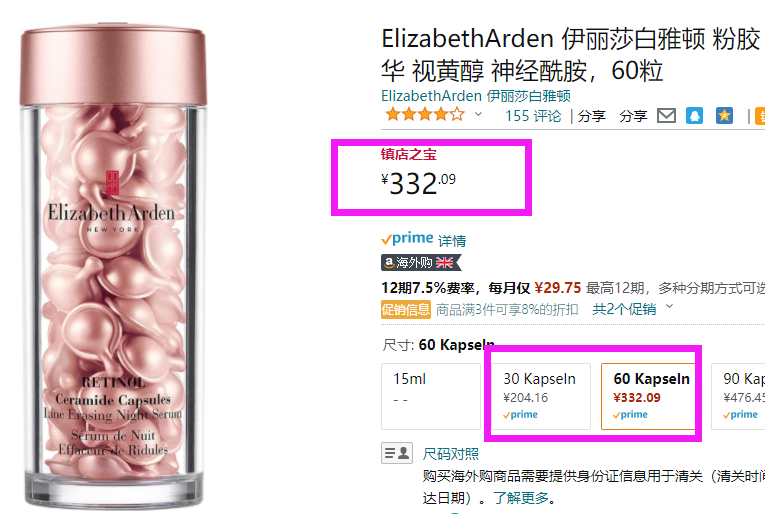Image resolution: width=765 pixels, height=514 pixels.
Task: Select the 90 Kapseln size option
Action: point(738,396)
